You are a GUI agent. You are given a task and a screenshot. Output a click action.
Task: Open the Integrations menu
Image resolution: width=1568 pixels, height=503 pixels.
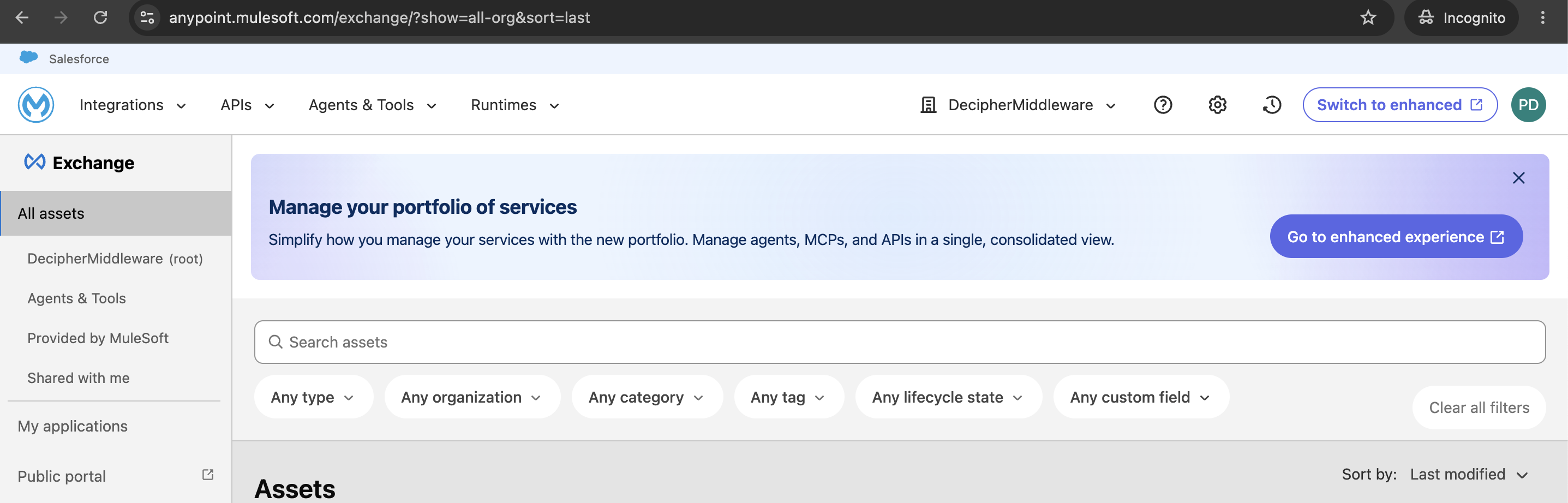coord(133,105)
